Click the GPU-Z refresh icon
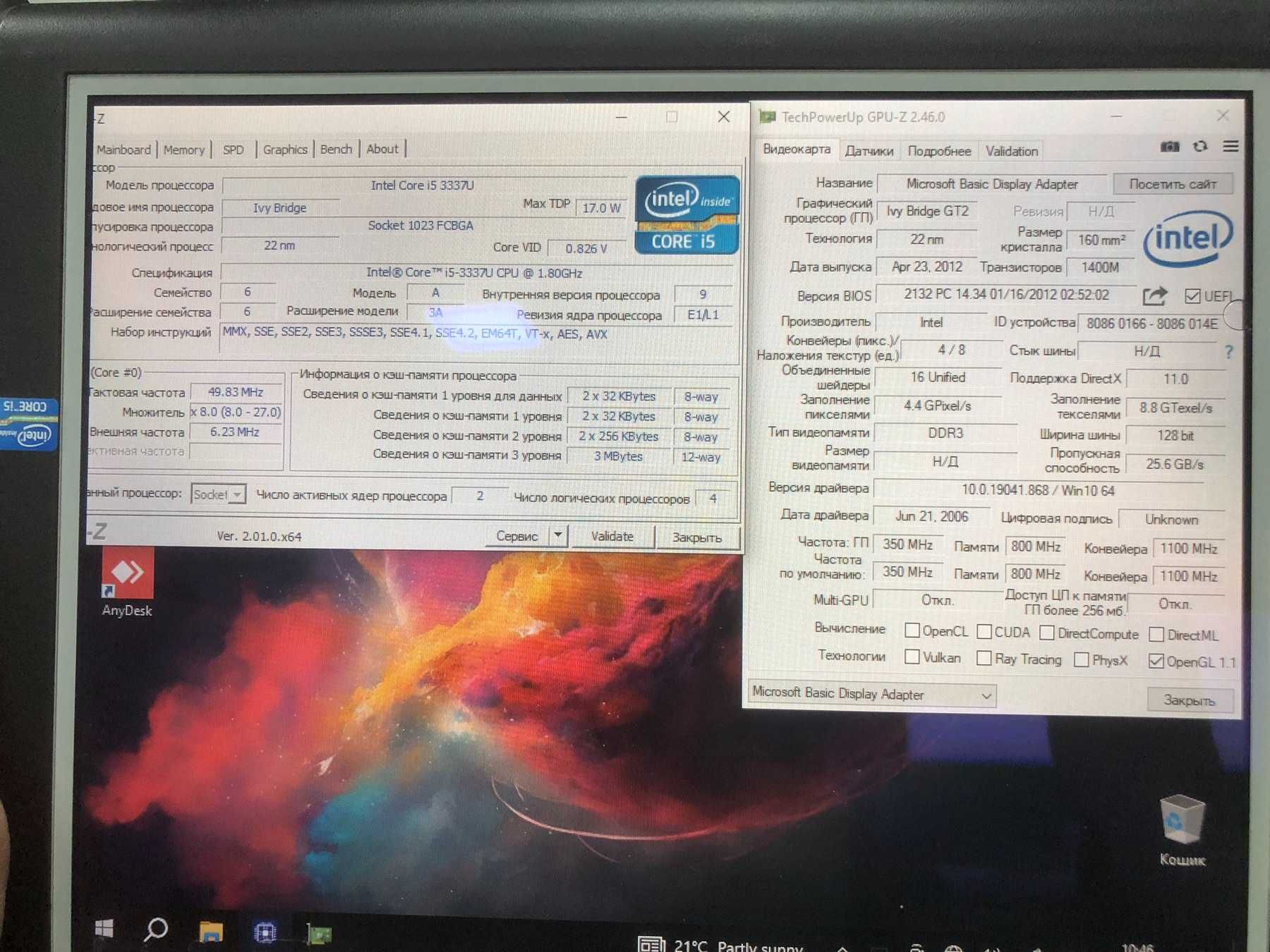 coord(1200,147)
